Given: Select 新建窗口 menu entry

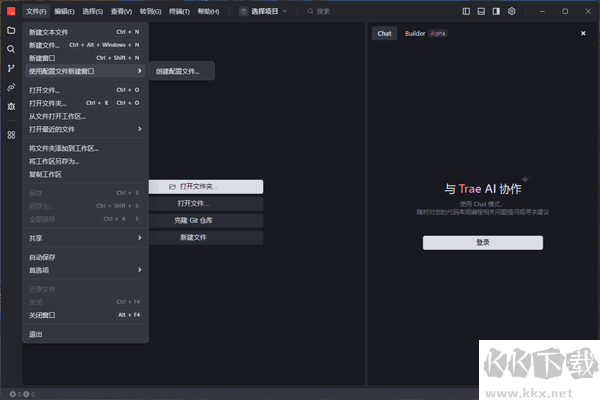Looking at the screenshot, I should tap(85, 58).
